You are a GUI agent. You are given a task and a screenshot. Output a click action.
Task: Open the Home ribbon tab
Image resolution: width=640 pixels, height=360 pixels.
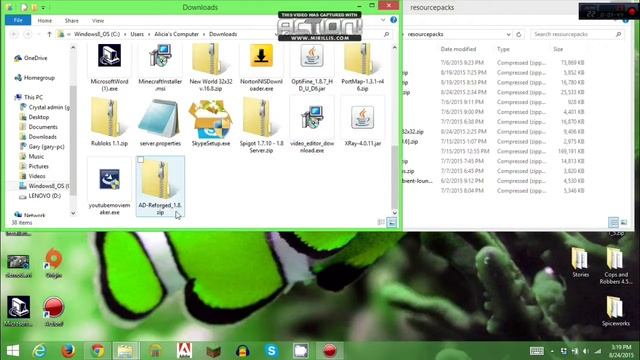pyautogui.click(x=44, y=20)
